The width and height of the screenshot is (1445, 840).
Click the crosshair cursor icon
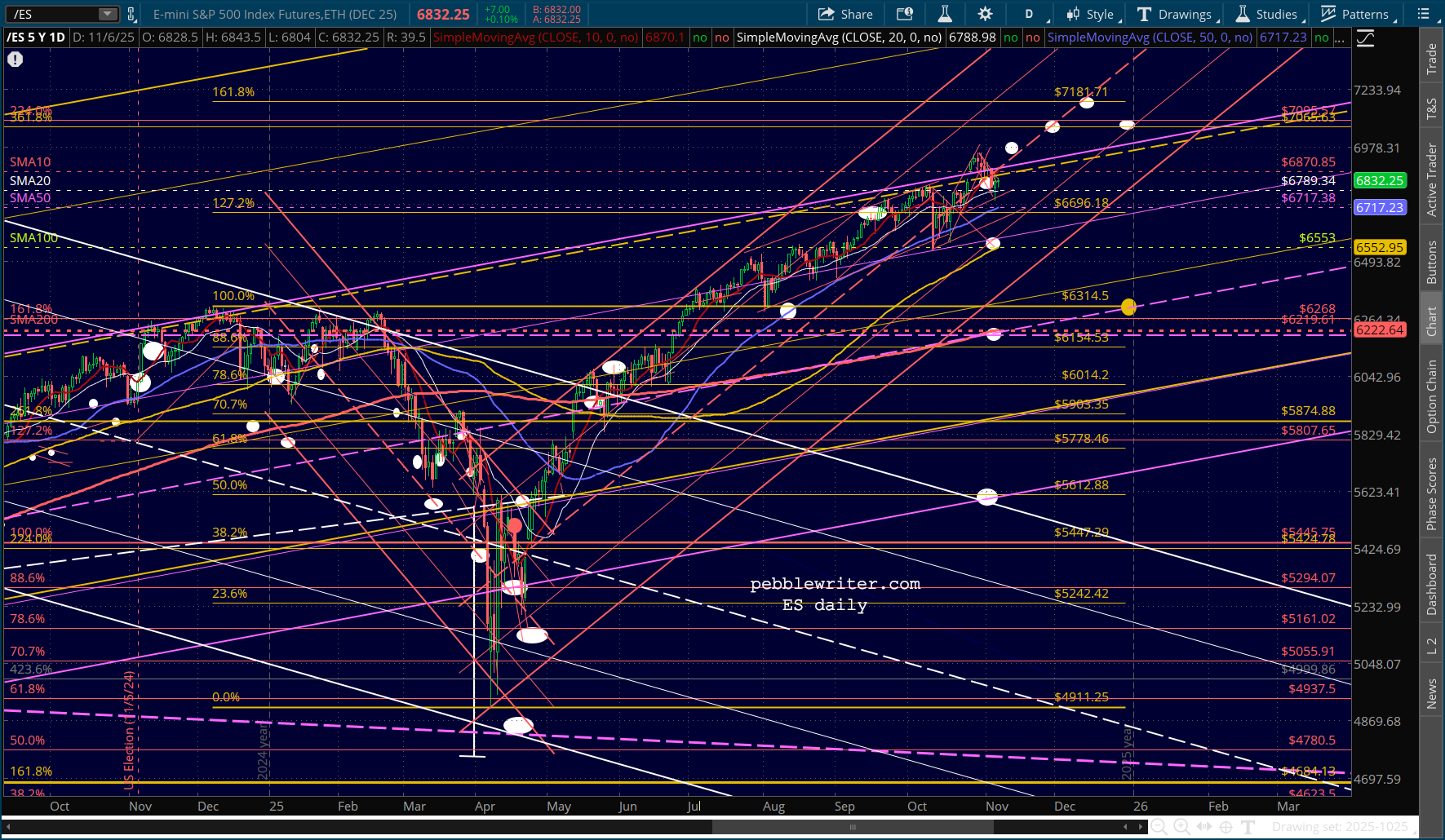click(x=1226, y=827)
